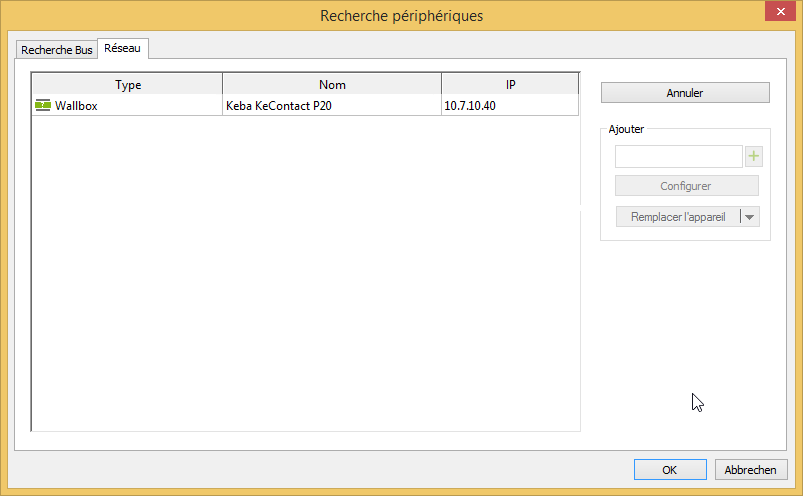Click the 10.7.10.40 IP address cell

(x=472, y=105)
